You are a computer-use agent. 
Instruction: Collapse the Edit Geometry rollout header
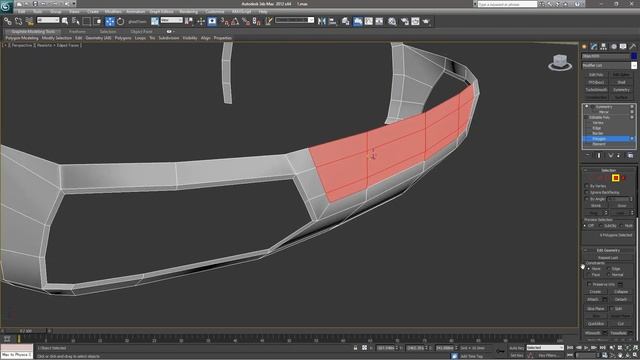[608, 250]
